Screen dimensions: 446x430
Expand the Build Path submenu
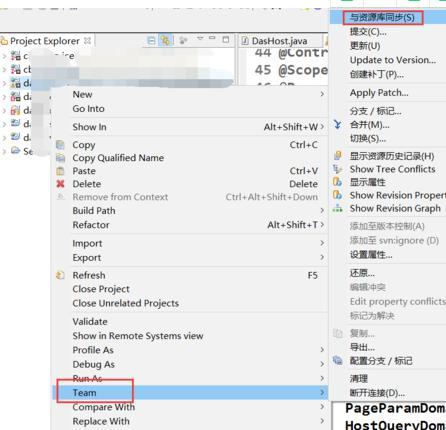tap(322, 211)
